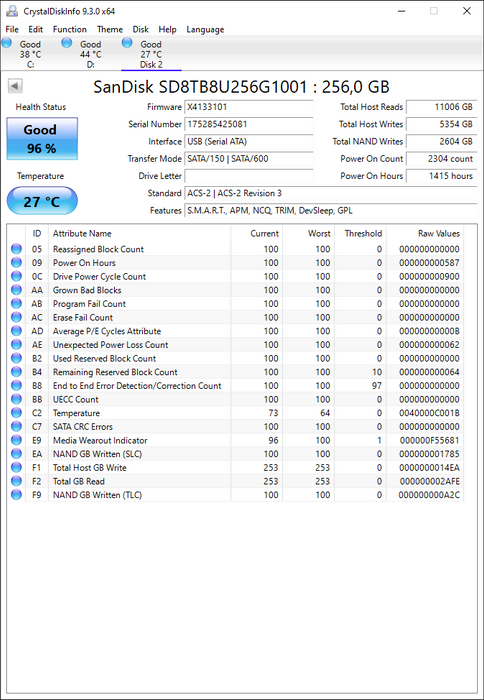Image resolution: width=484 pixels, height=700 pixels.
Task: Click the status orb for Remaining Reserved Block Count
Action: (16, 372)
